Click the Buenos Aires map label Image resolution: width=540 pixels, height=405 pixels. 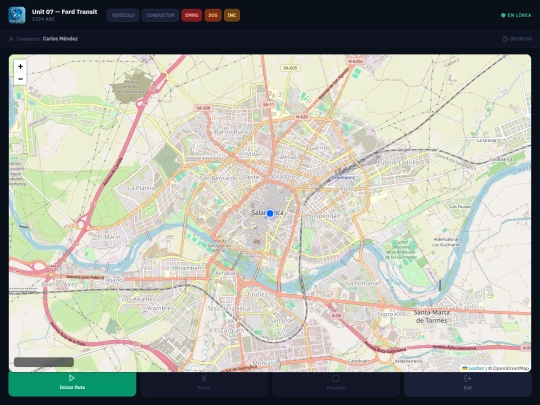[60, 284]
